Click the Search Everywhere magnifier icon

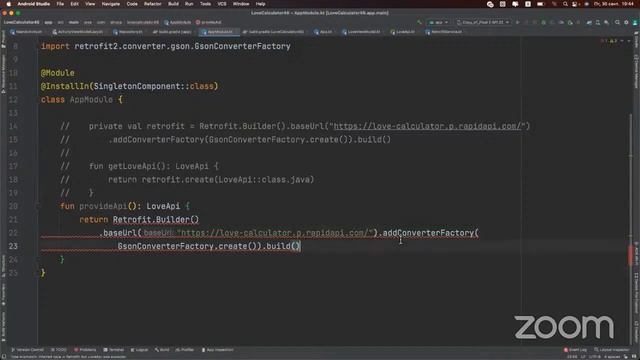click(x=617, y=22)
